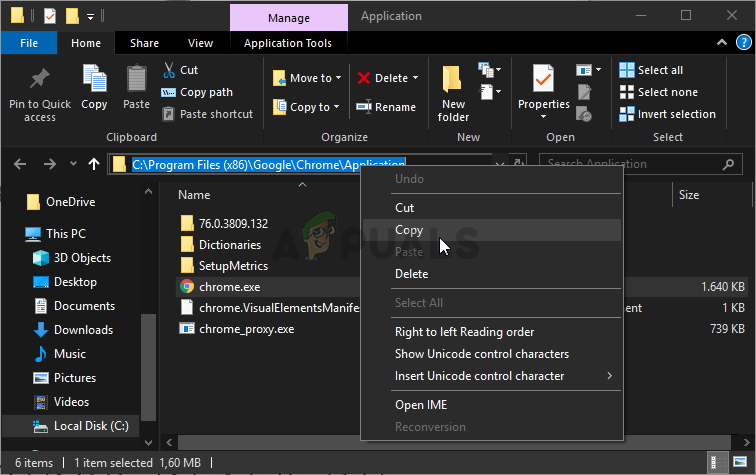Image resolution: width=756 pixels, height=475 pixels.
Task: Click the Paste clipboard icon
Action: click(x=136, y=78)
